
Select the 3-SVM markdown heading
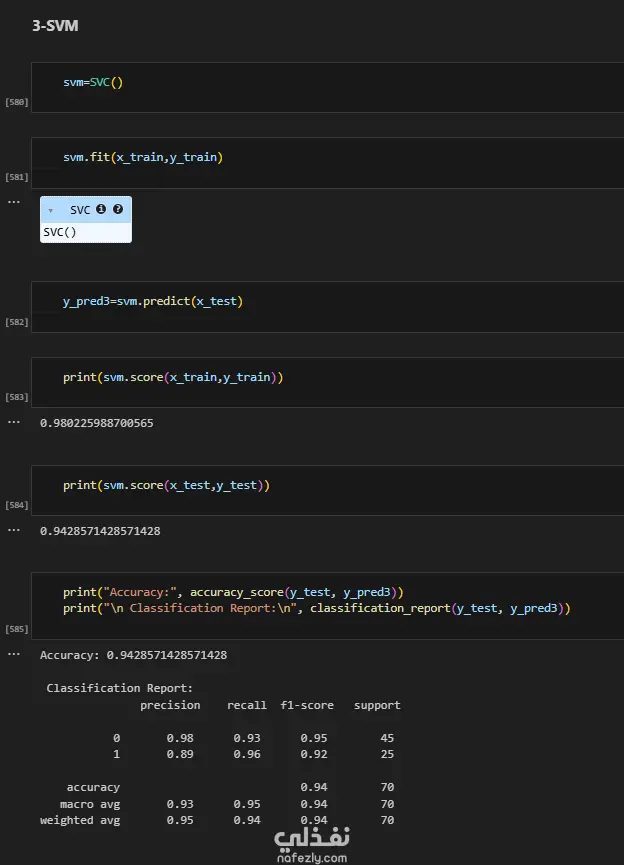[55, 26]
